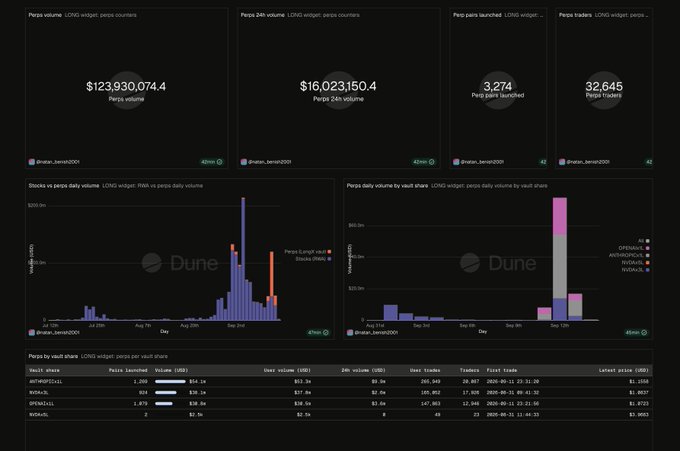Click the checkmark icon in the Stocks vs perps chart refresh badge
The height and width of the screenshot is (451, 680).
pos(326,333)
